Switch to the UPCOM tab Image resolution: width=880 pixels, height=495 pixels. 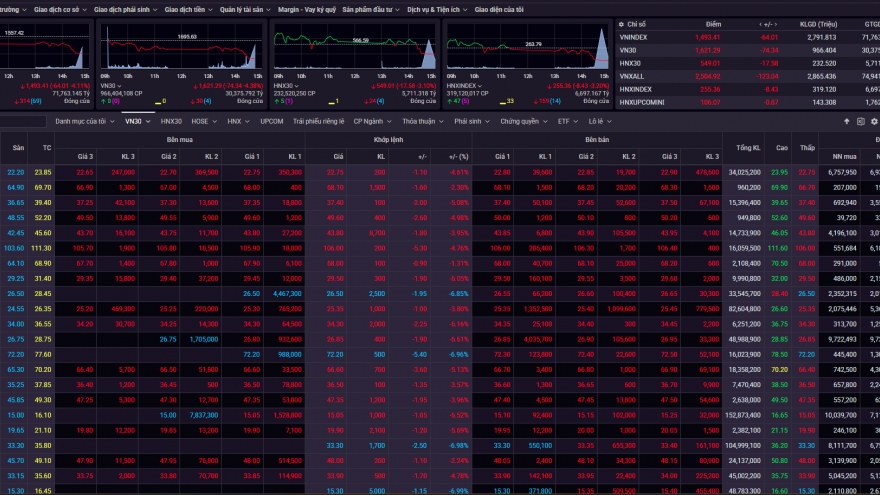click(x=271, y=121)
